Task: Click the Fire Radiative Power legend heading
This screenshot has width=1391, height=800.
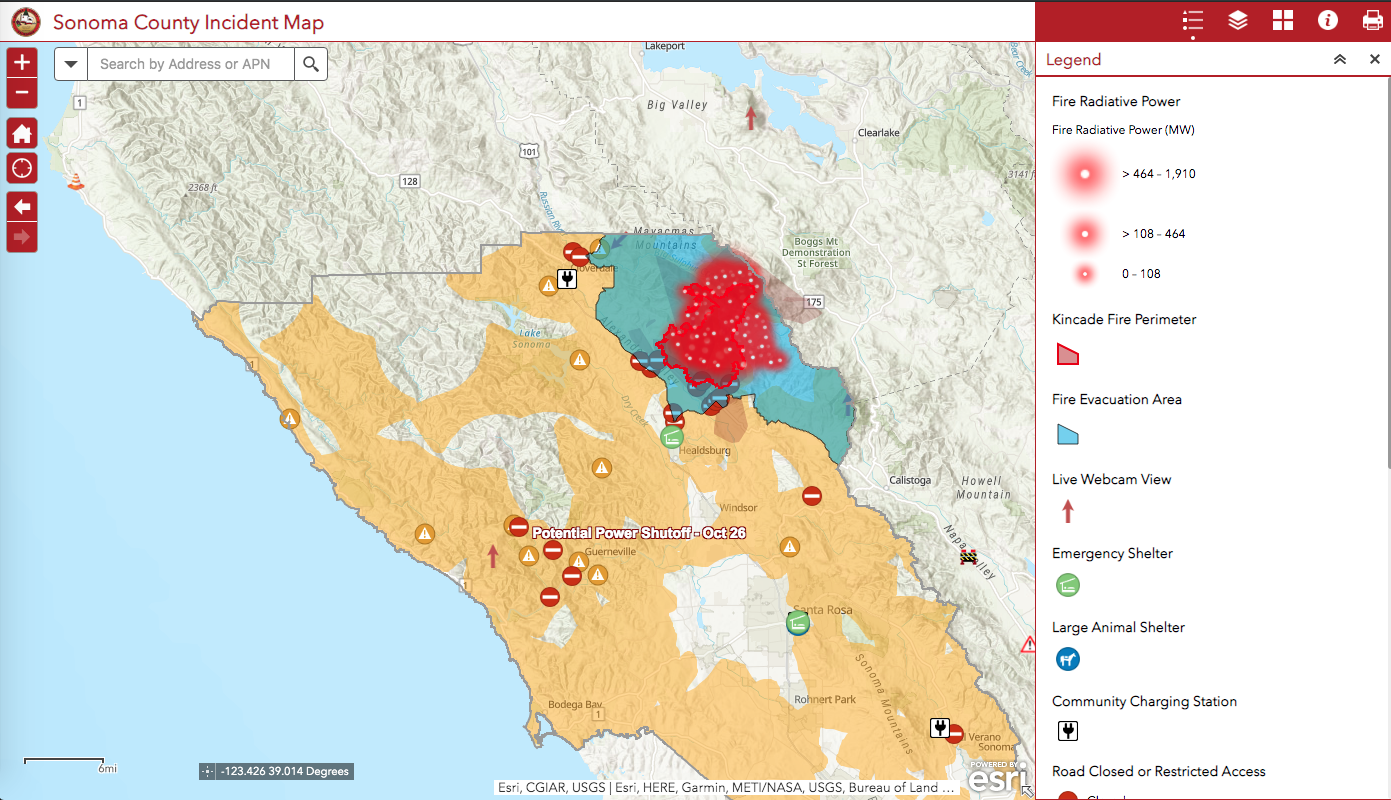Action: [x=1116, y=101]
